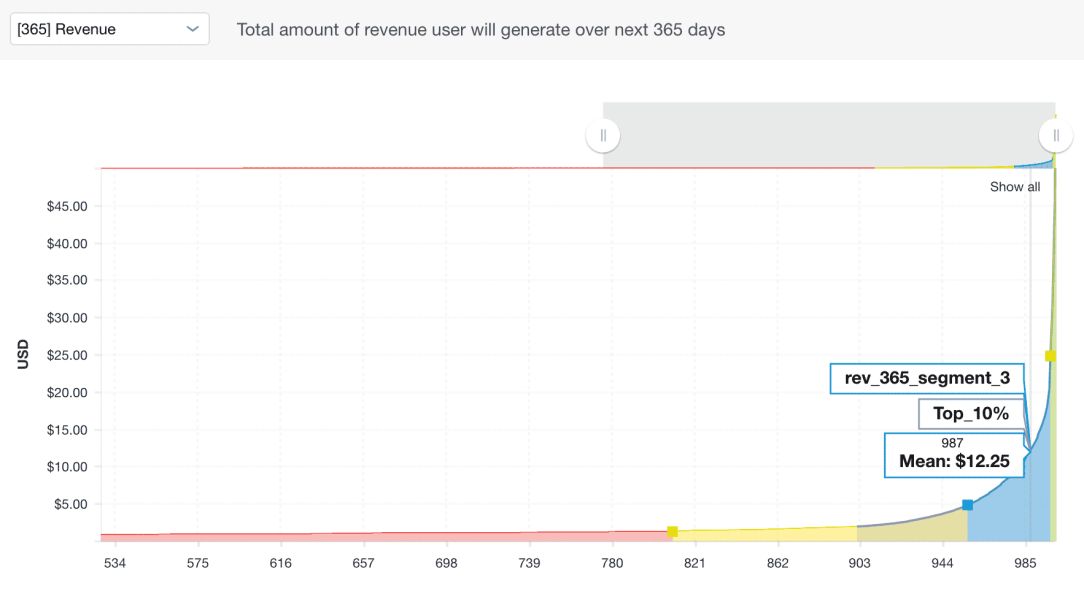Image resolution: width=1084 pixels, height=597 pixels.
Task: Click the right range selector handle
Action: (x=1055, y=135)
